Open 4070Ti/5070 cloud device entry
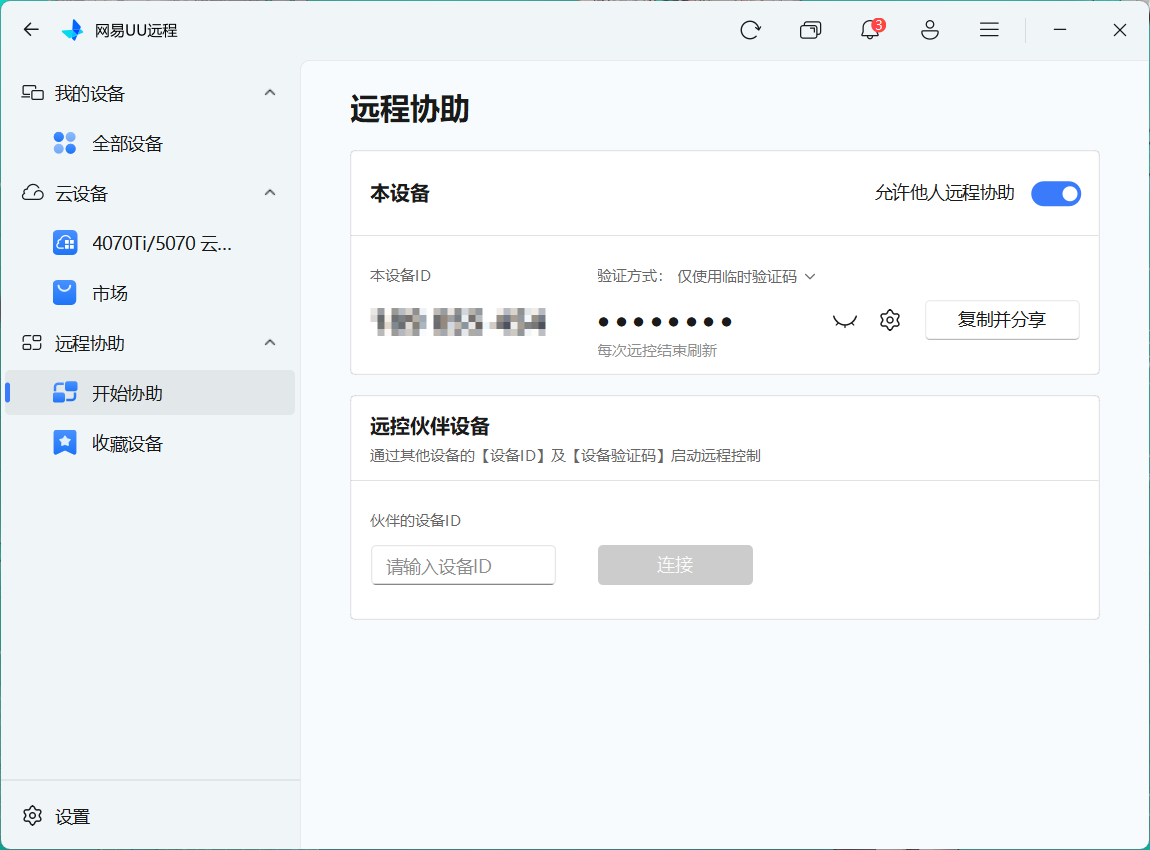Viewport: 1150px width, 850px height. (150, 243)
